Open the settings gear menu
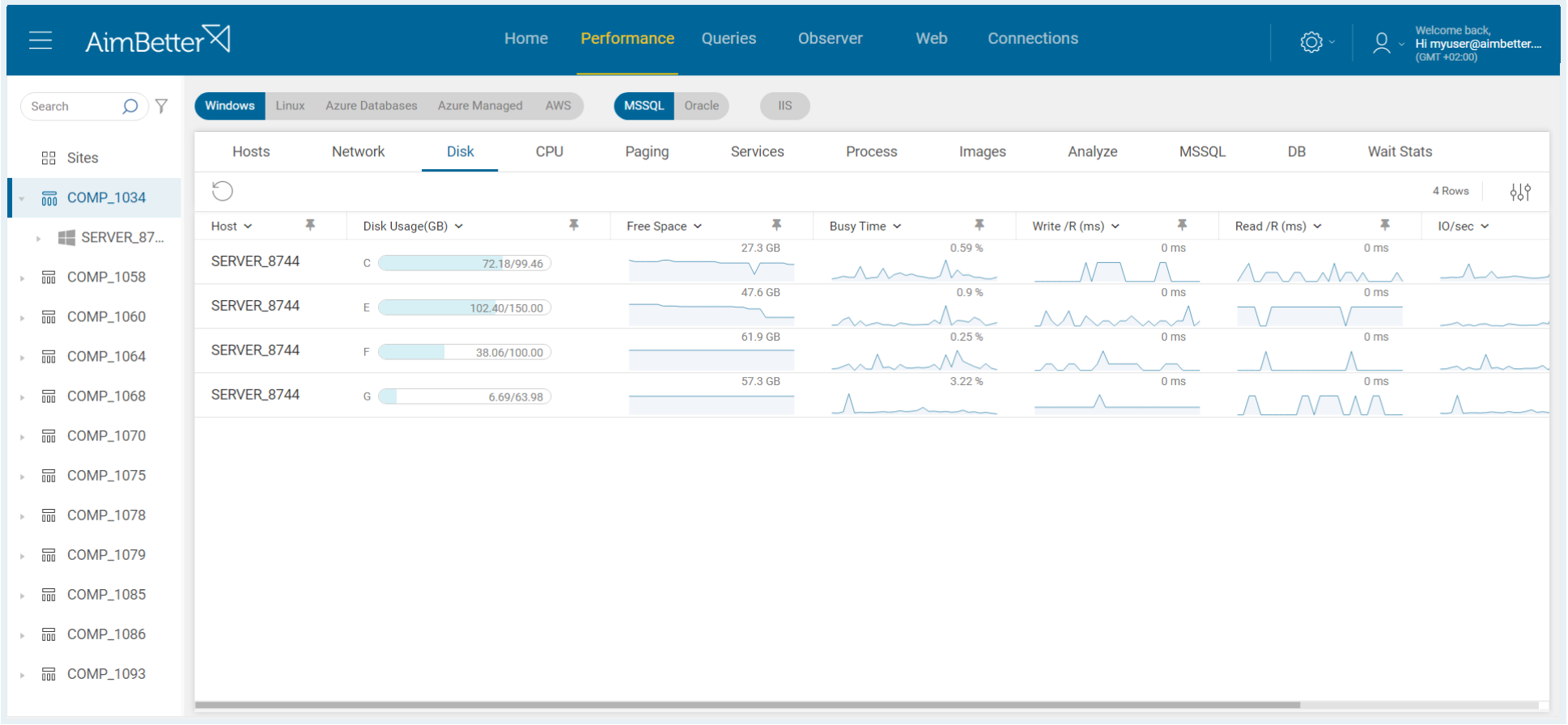1568x725 pixels. [1311, 42]
